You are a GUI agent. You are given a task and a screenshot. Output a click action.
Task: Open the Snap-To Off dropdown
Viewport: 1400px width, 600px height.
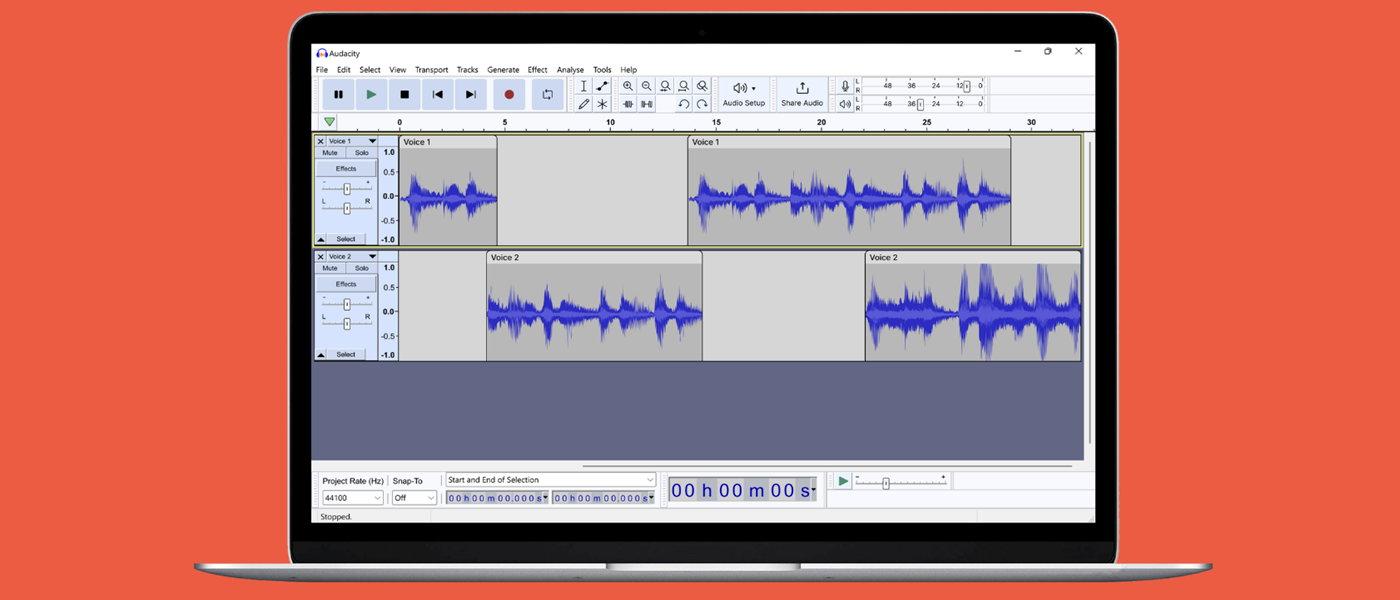pyautogui.click(x=414, y=498)
